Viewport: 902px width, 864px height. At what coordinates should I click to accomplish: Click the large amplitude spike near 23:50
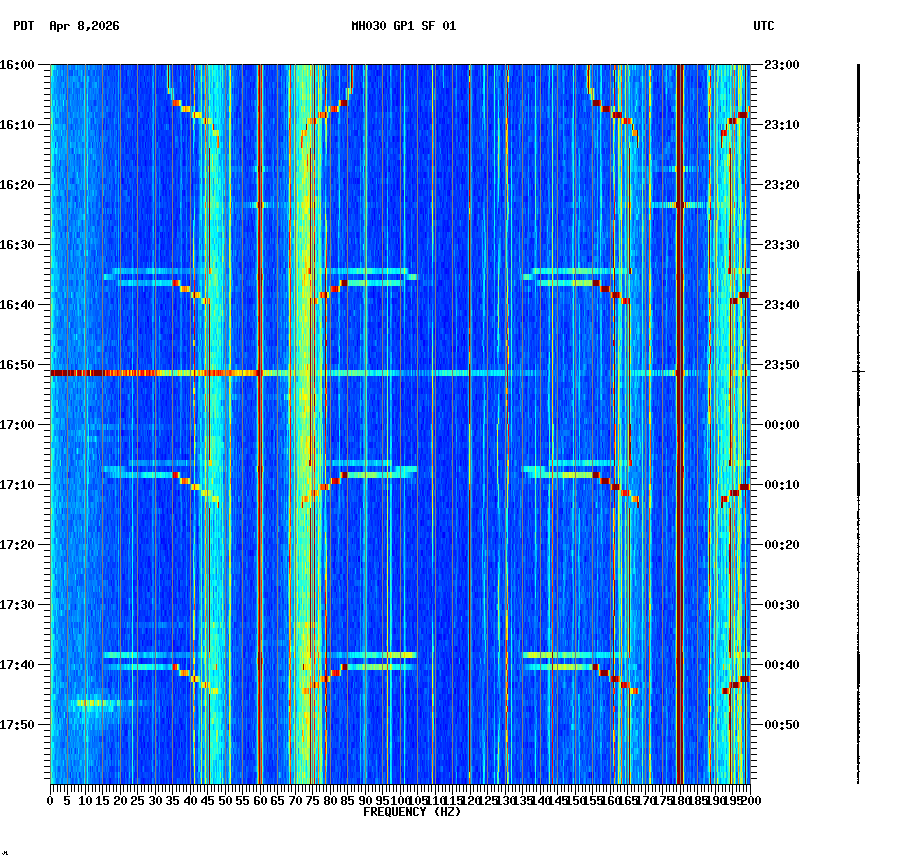coord(856,371)
